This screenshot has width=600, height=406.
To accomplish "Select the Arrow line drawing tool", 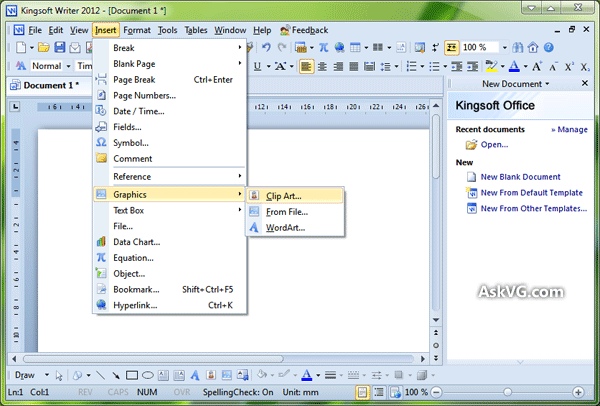I will coord(116,375).
